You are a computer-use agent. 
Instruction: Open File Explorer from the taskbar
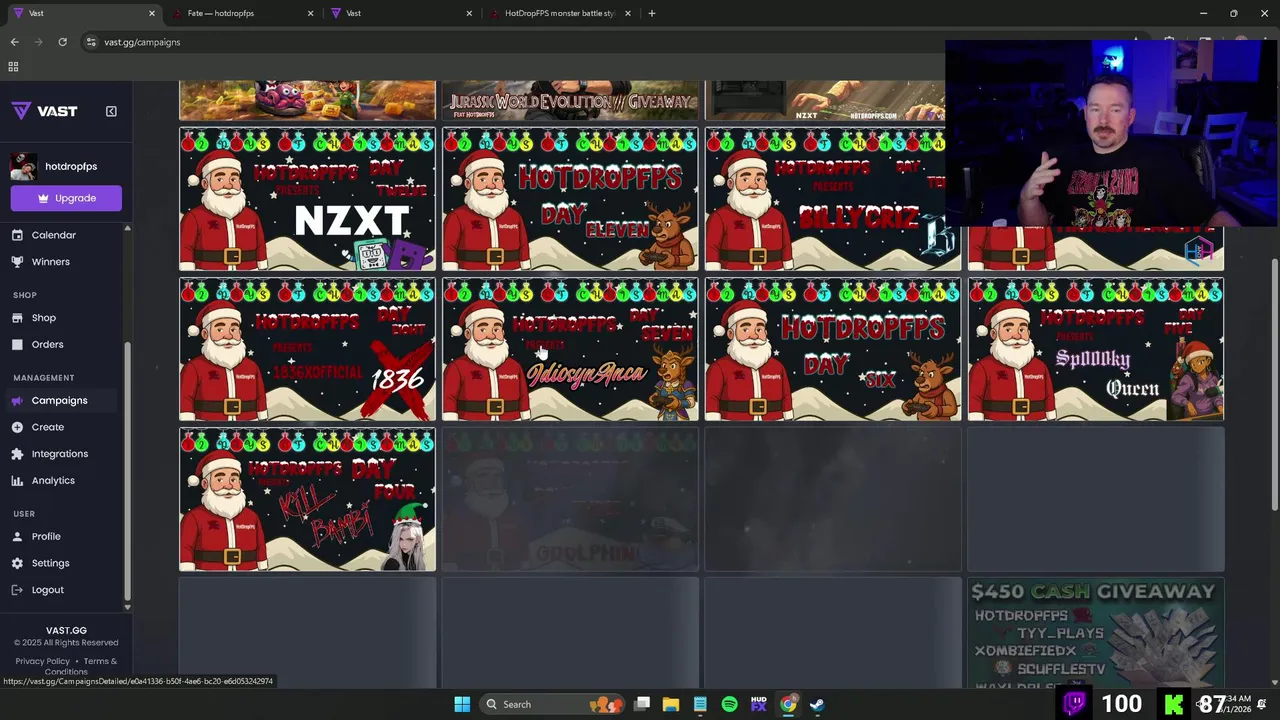(671, 704)
